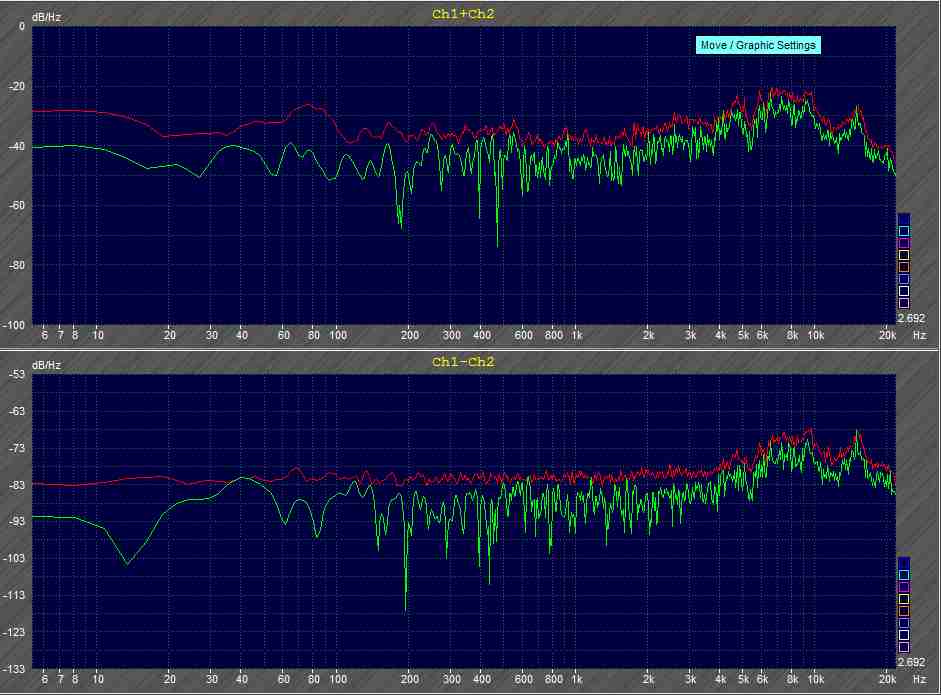Viewport: 941px width, 695px height.
Task: Select the bottom pink trace box in the Ch1+Ch2 graph
Action: pyautogui.click(x=904, y=303)
